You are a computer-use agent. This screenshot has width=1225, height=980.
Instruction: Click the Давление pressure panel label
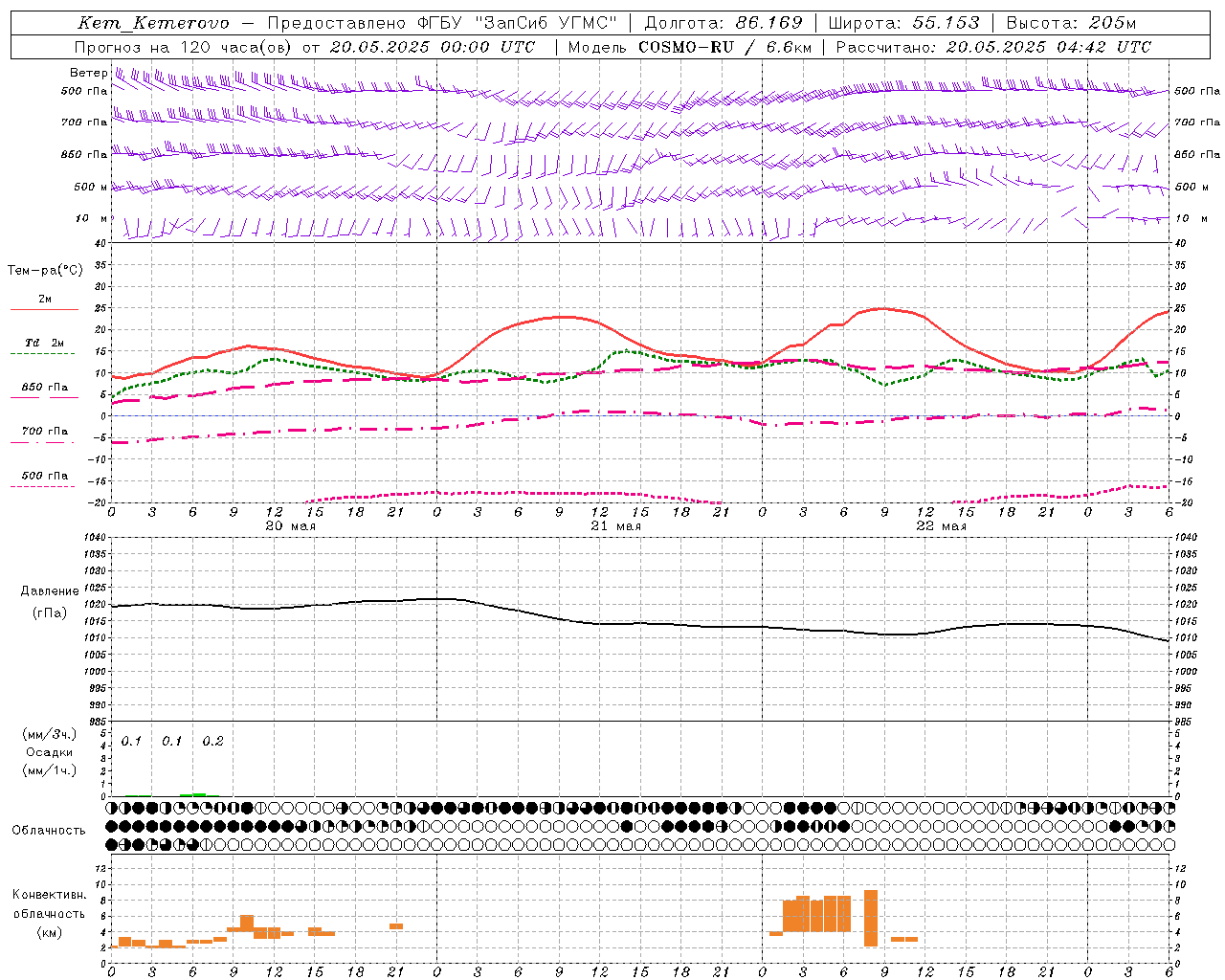click(50, 591)
